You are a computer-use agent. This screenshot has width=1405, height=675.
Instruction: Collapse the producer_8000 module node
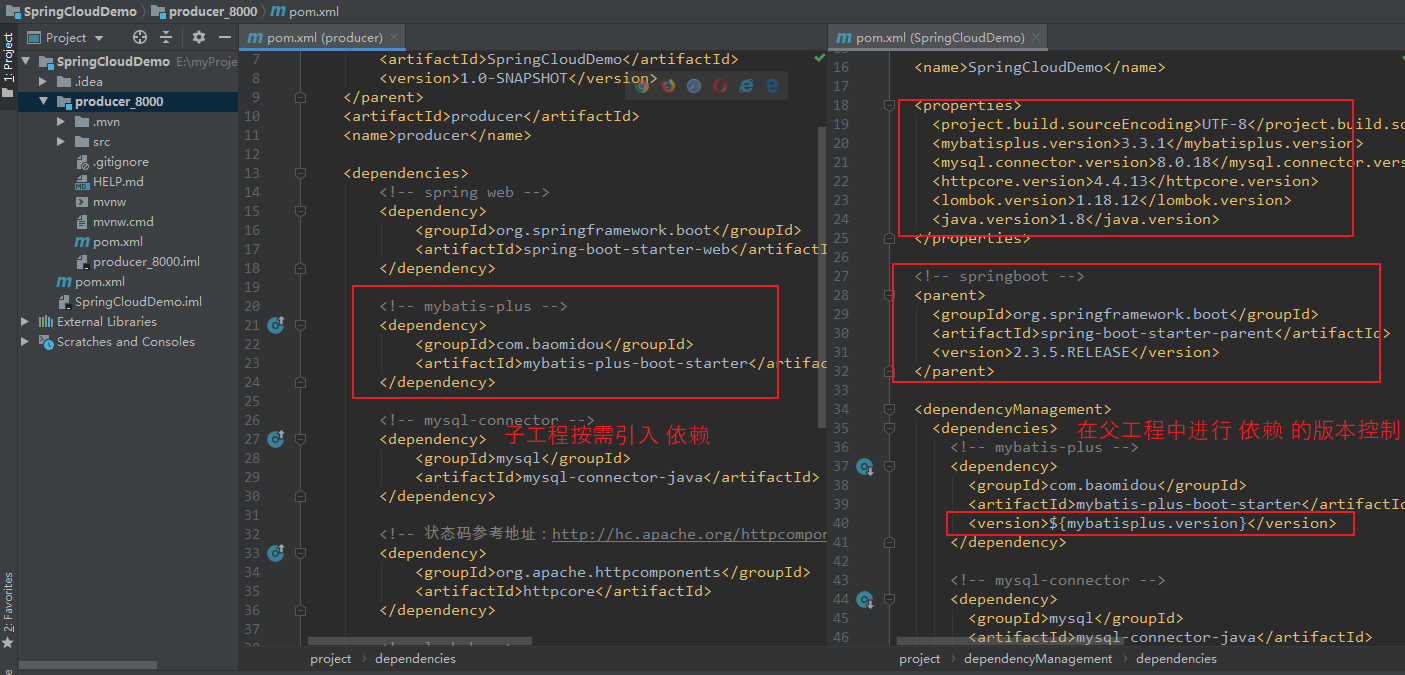point(44,102)
